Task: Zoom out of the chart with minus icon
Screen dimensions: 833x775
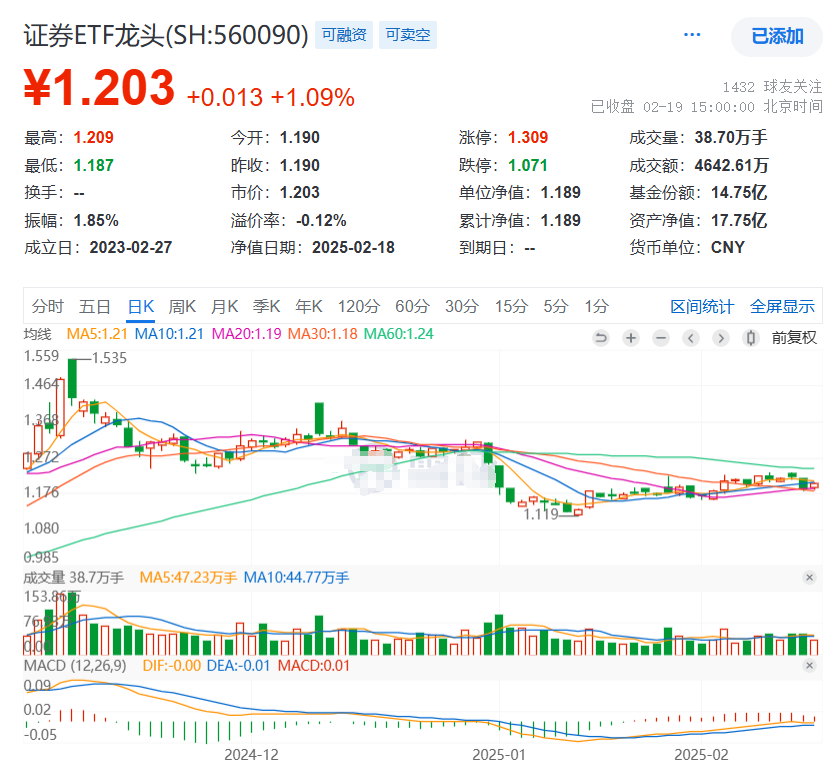Action: [660, 339]
